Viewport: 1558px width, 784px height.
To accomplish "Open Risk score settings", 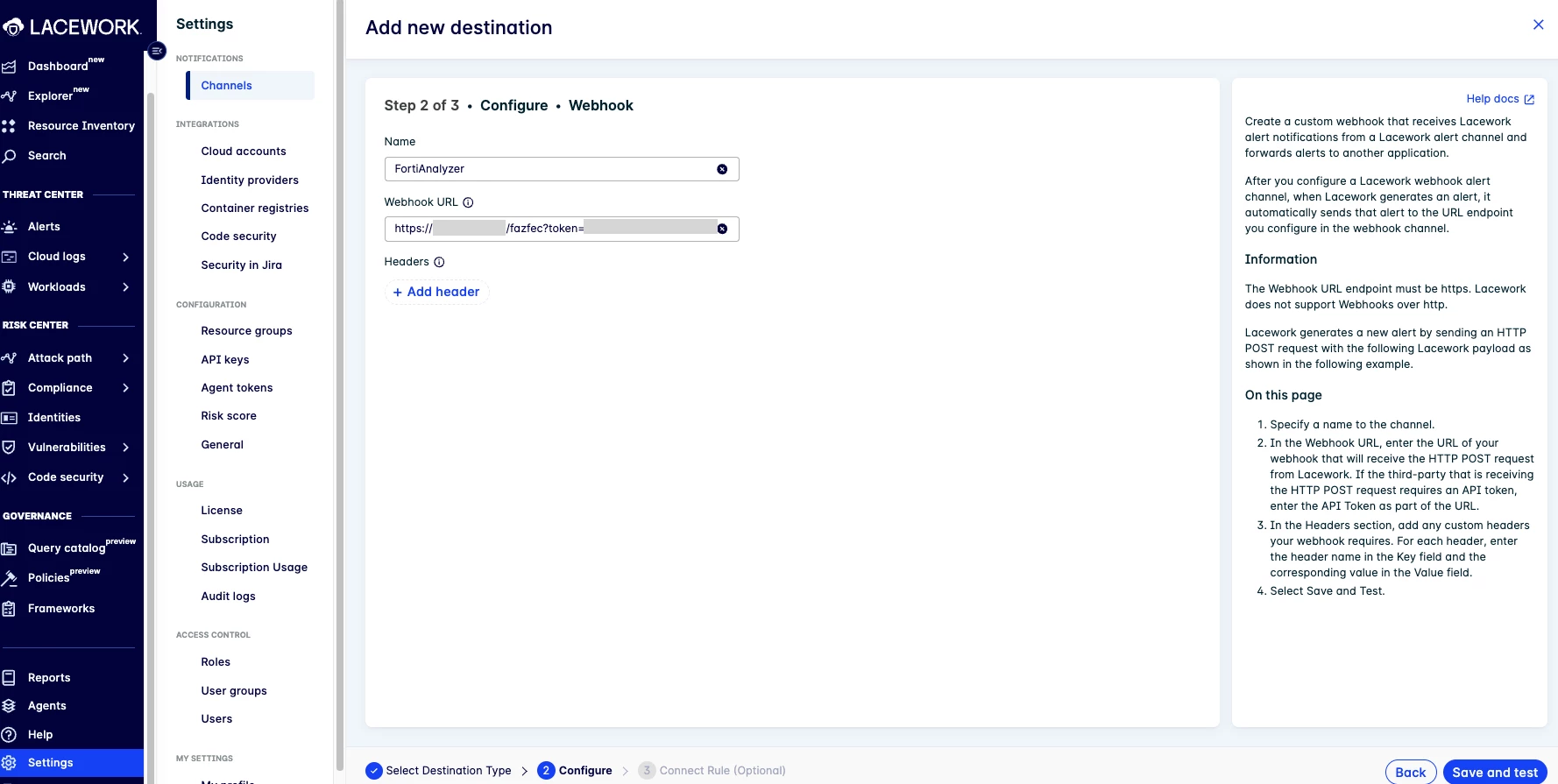I will click(229, 416).
